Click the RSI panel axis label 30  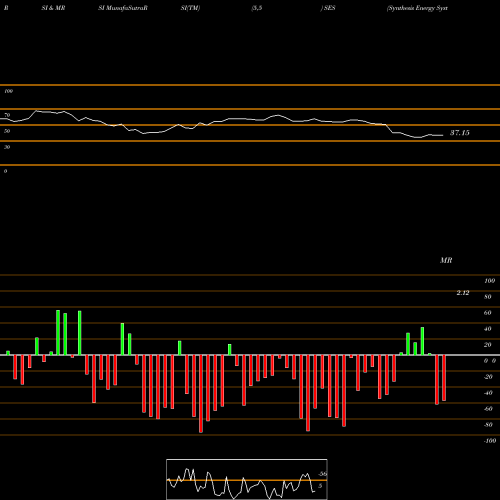point(7,147)
